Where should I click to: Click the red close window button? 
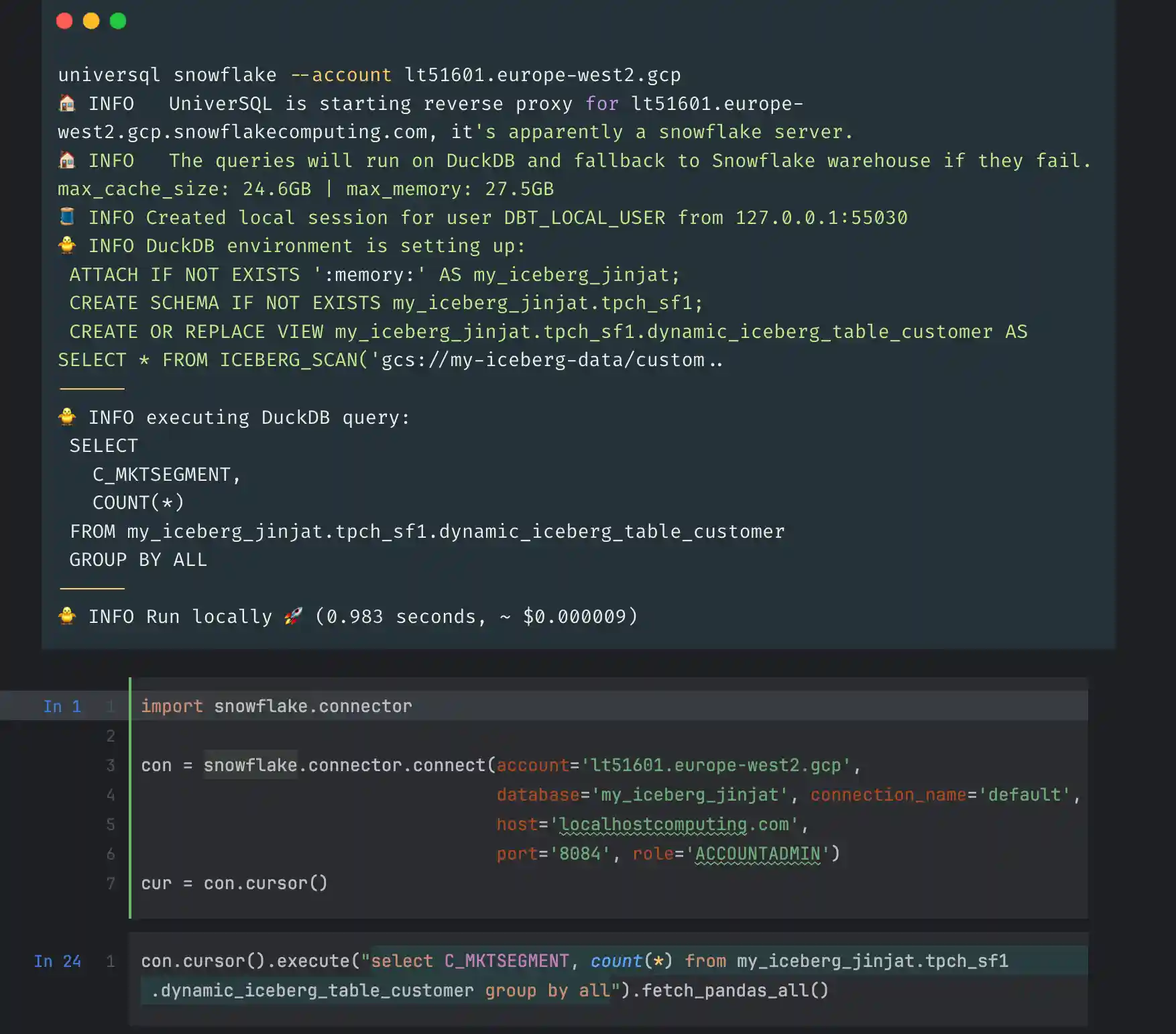pos(64,21)
